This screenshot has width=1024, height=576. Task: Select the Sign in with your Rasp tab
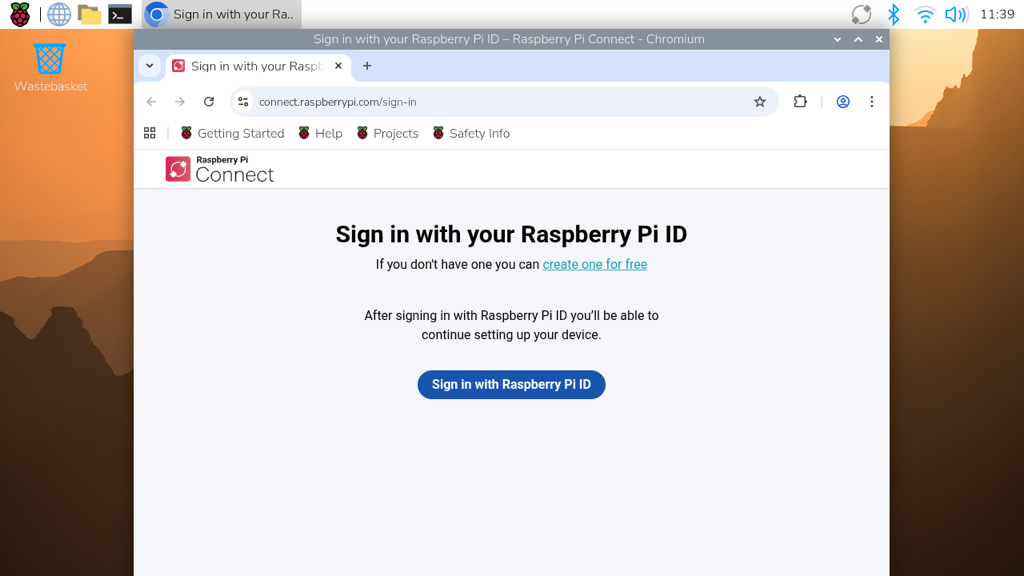[250, 65]
